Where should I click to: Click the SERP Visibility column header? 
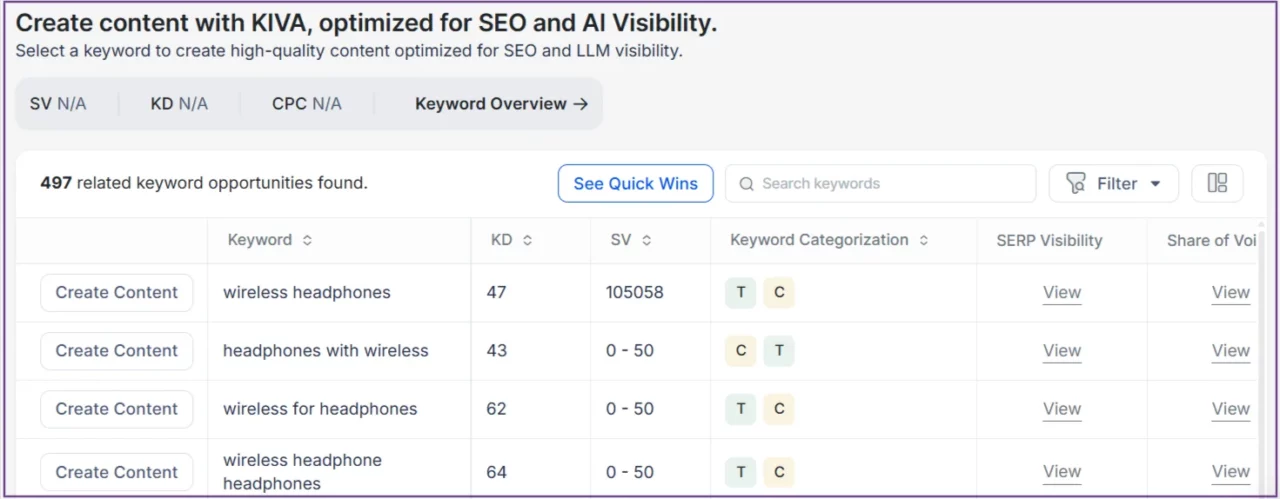point(1049,240)
